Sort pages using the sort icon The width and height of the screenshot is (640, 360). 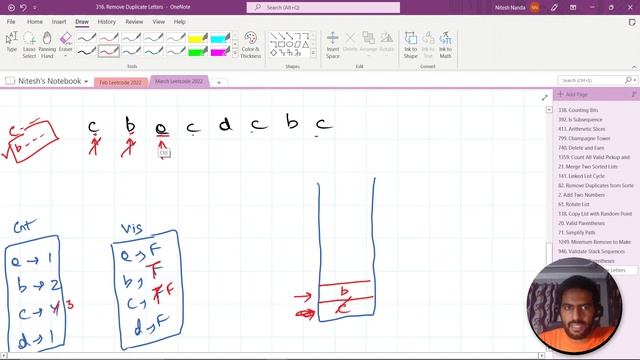click(634, 94)
